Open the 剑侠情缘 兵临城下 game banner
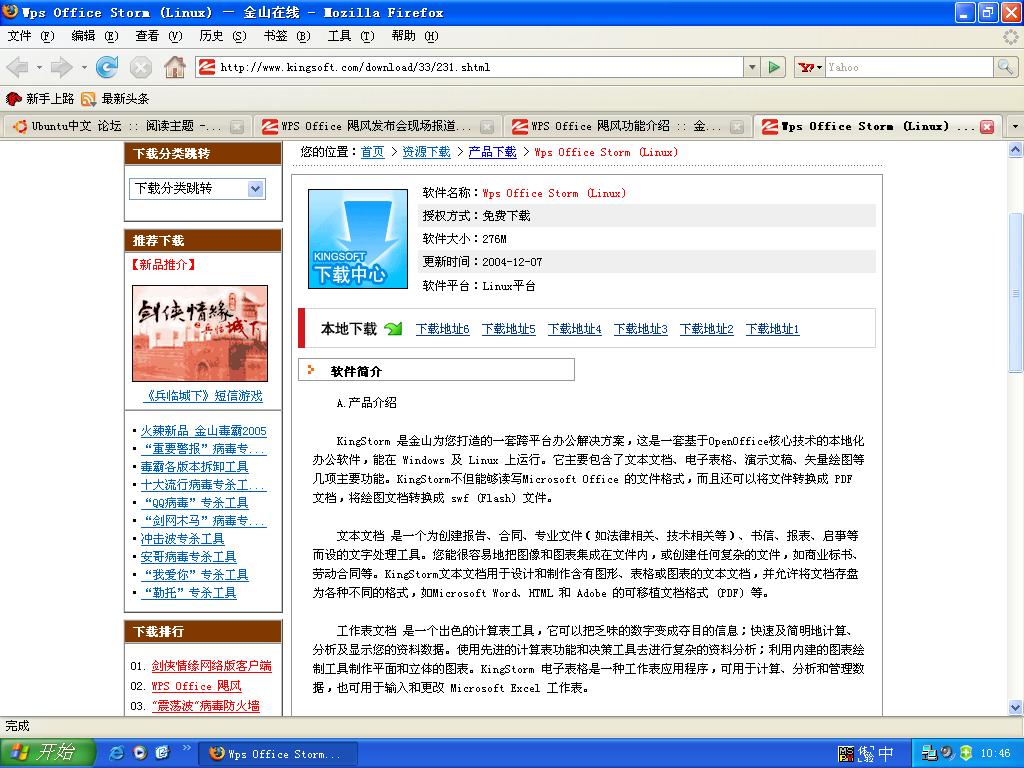 (x=200, y=333)
